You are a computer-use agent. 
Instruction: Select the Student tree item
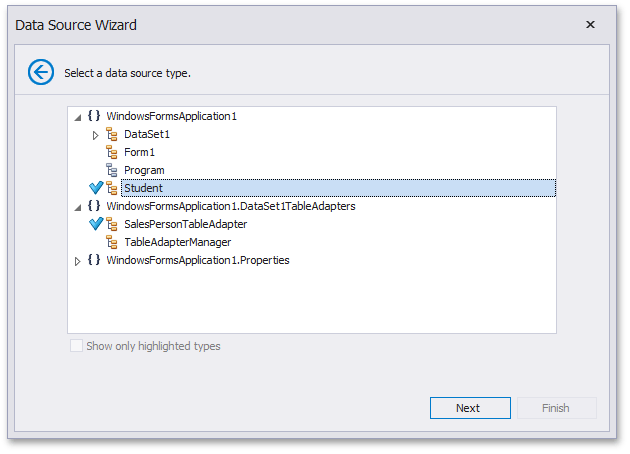point(144,188)
